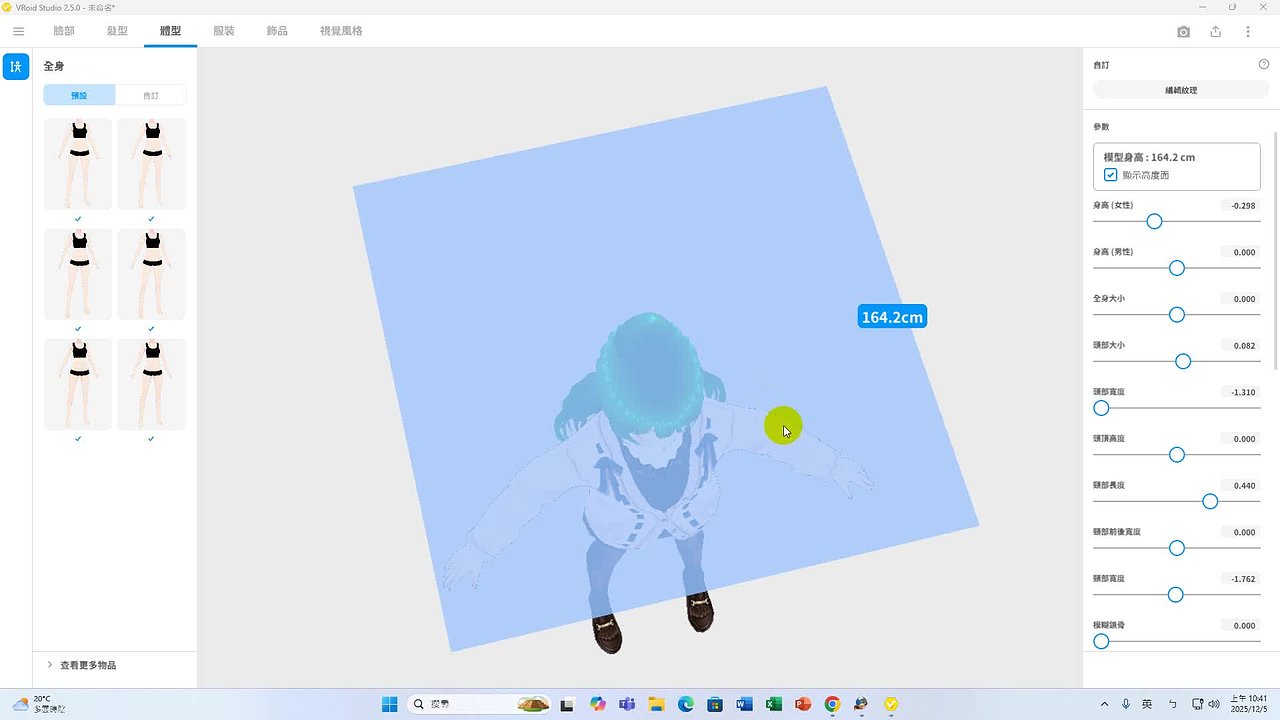Select the third body preset thumbnail
The width and height of the screenshot is (1280, 720).
(x=77, y=274)
